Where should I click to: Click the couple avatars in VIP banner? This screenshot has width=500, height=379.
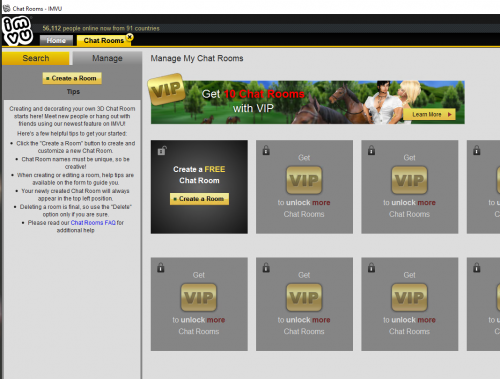[x=393, y=102]
